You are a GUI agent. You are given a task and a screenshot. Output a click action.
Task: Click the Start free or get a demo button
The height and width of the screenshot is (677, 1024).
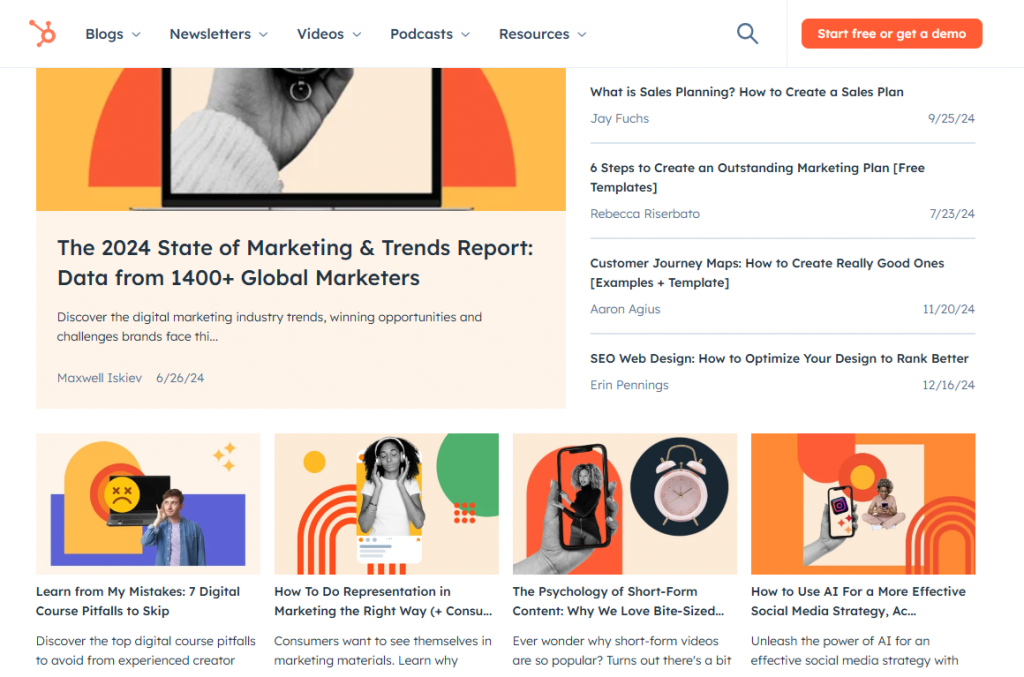click(890, 33)
